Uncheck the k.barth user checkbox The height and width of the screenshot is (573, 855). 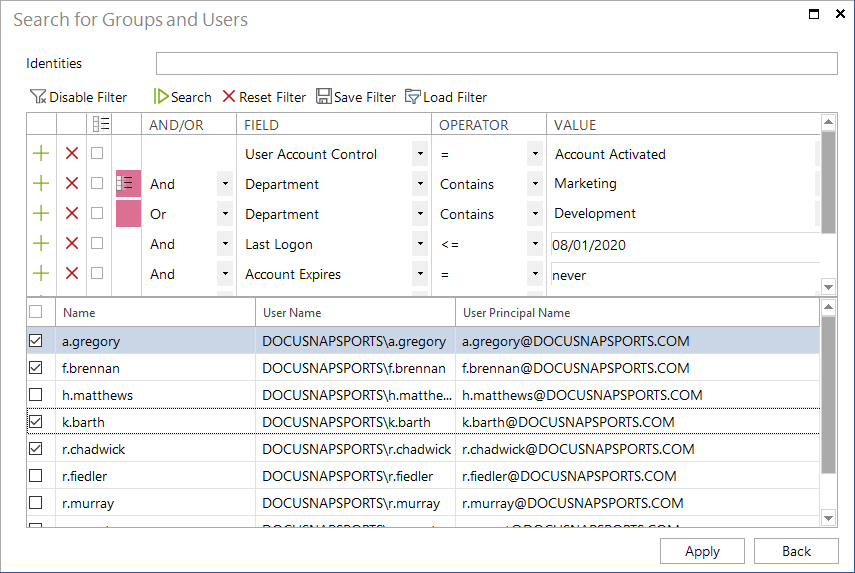point(35,422)
